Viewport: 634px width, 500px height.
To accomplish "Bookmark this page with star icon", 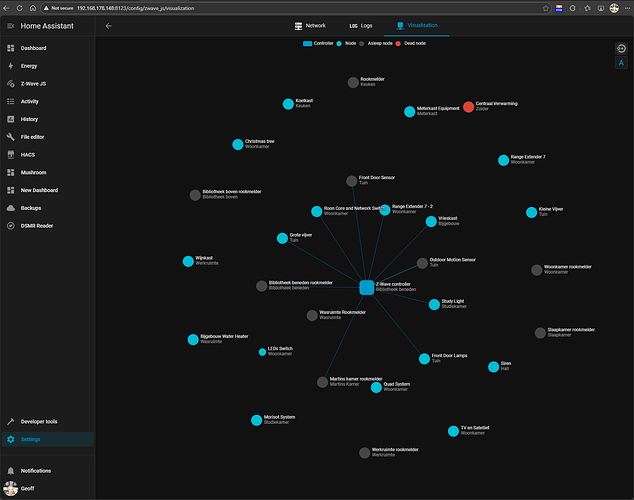I will tap(545, 8).
